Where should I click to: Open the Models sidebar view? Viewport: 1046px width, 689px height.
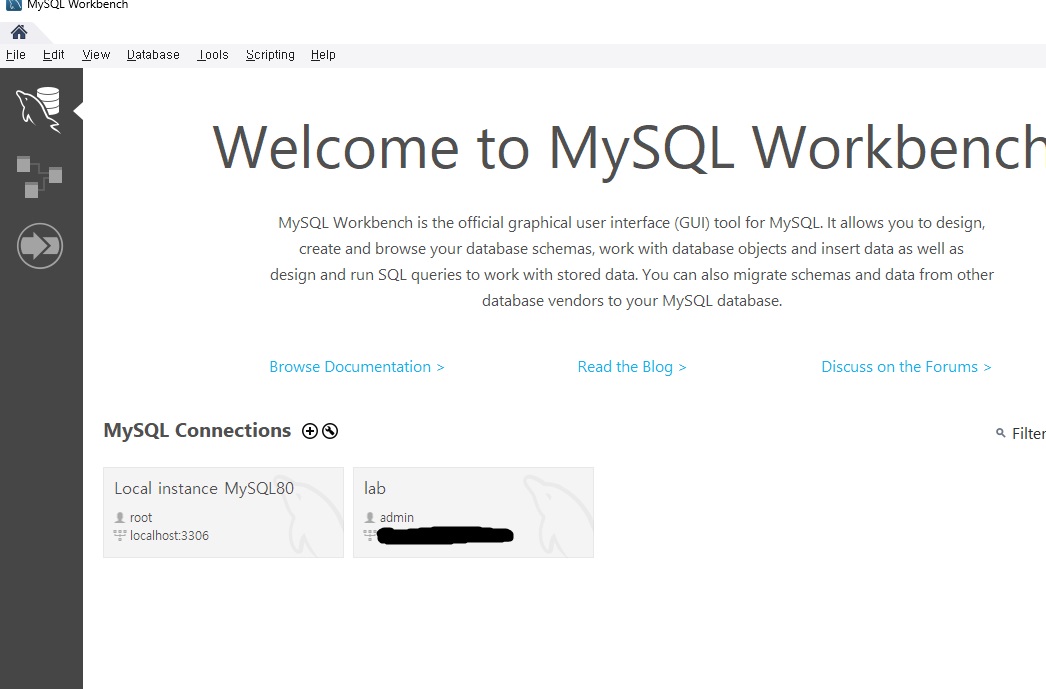tap(40, 177)
